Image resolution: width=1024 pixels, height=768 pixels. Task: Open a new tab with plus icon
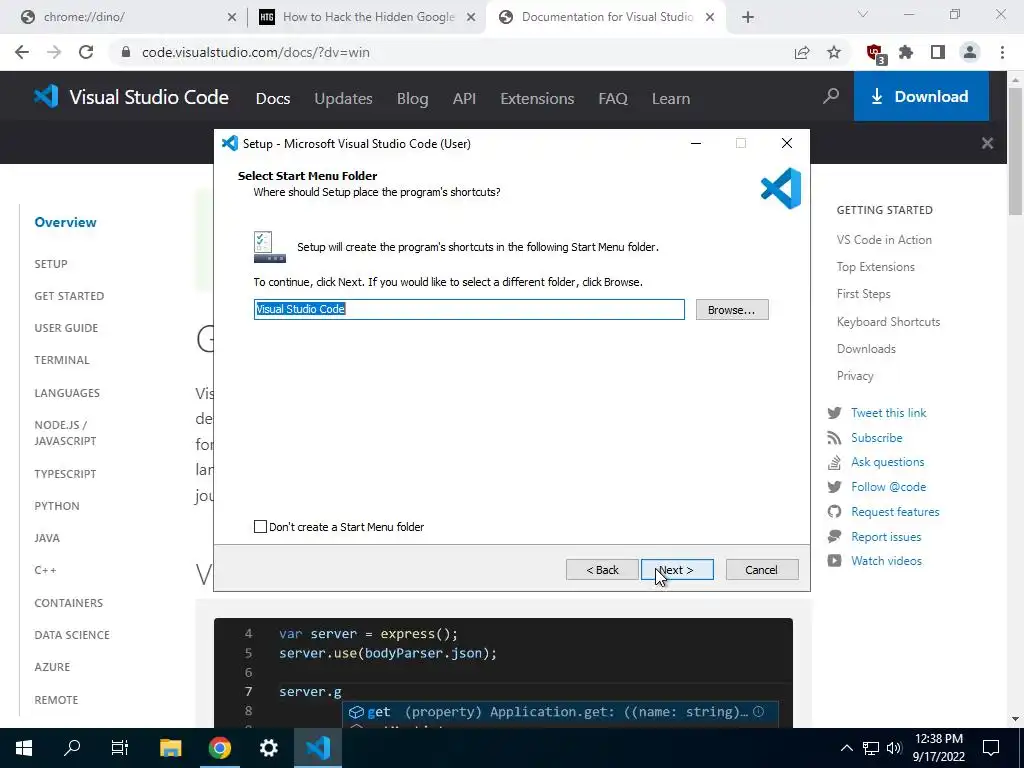pos(748,18)
